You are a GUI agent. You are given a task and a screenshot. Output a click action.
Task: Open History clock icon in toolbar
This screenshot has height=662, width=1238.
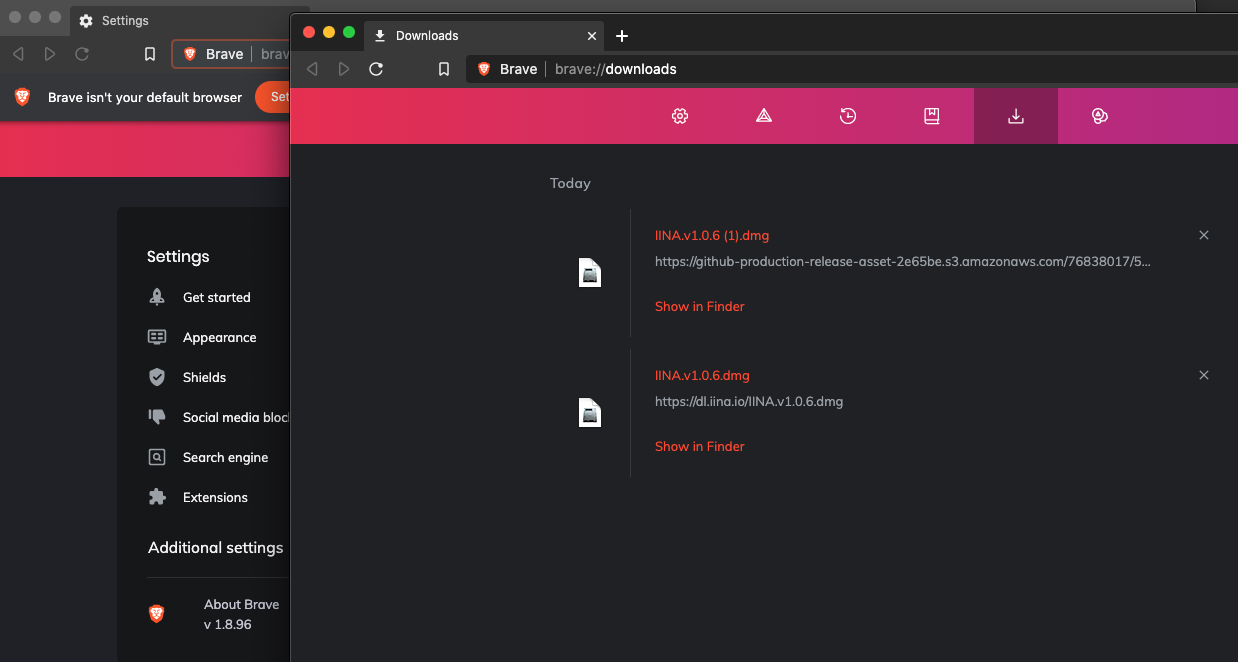[x=848, y=116]
